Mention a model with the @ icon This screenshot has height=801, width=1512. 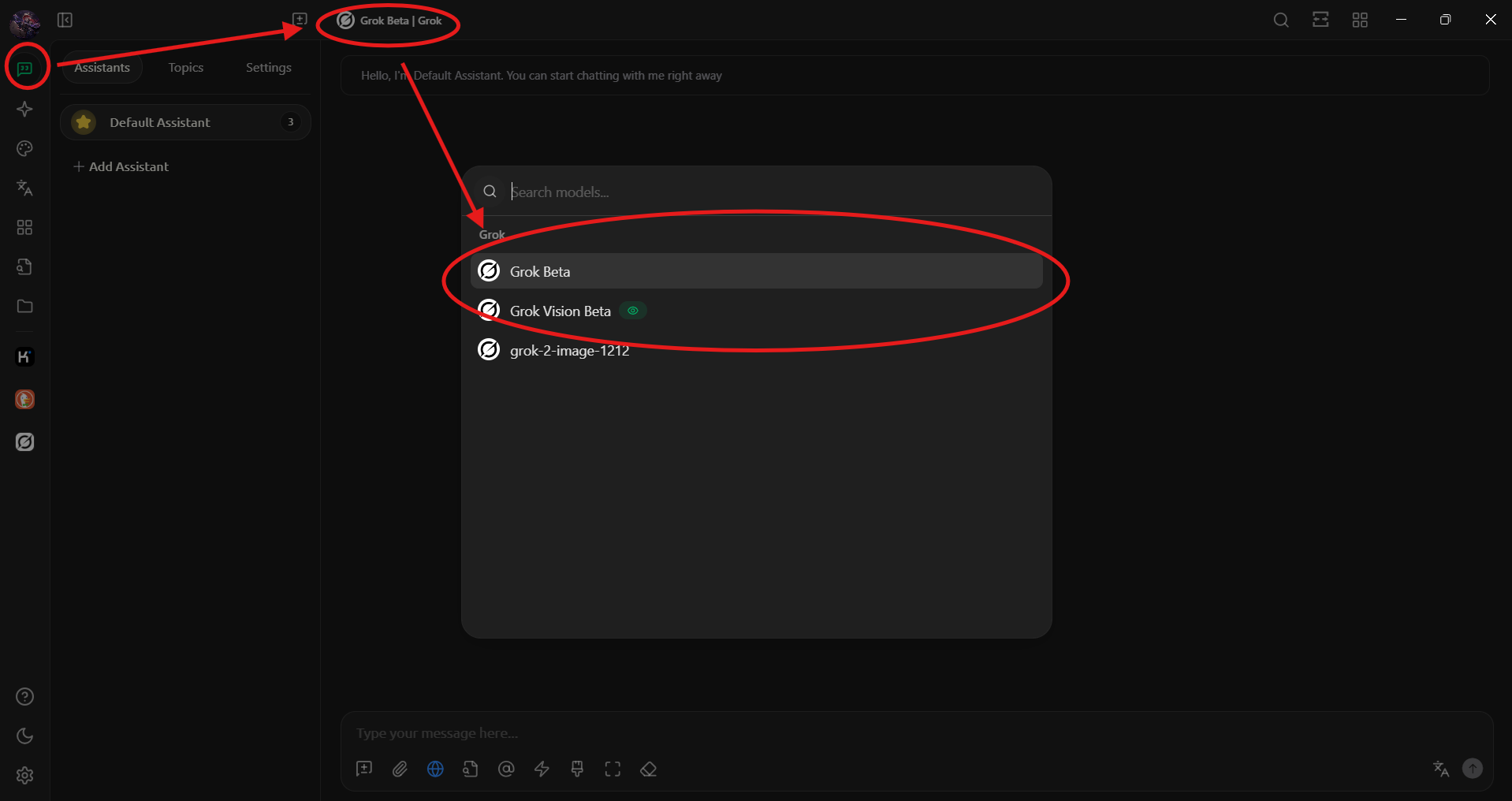pyautogui.click(x=506, y=769)
